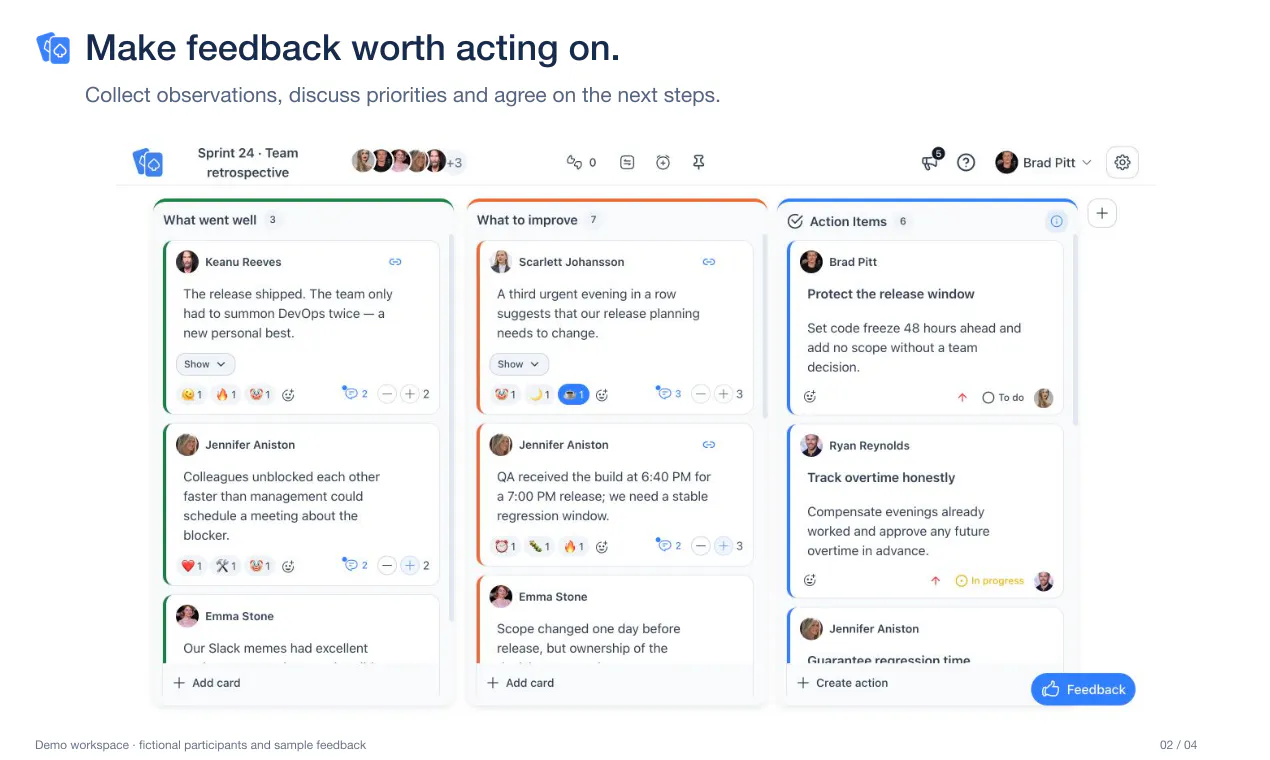Screen dimensions: 1270x760
Task: Open comments on Scarlett Johansson's card
Action: [x=669, y=394]
